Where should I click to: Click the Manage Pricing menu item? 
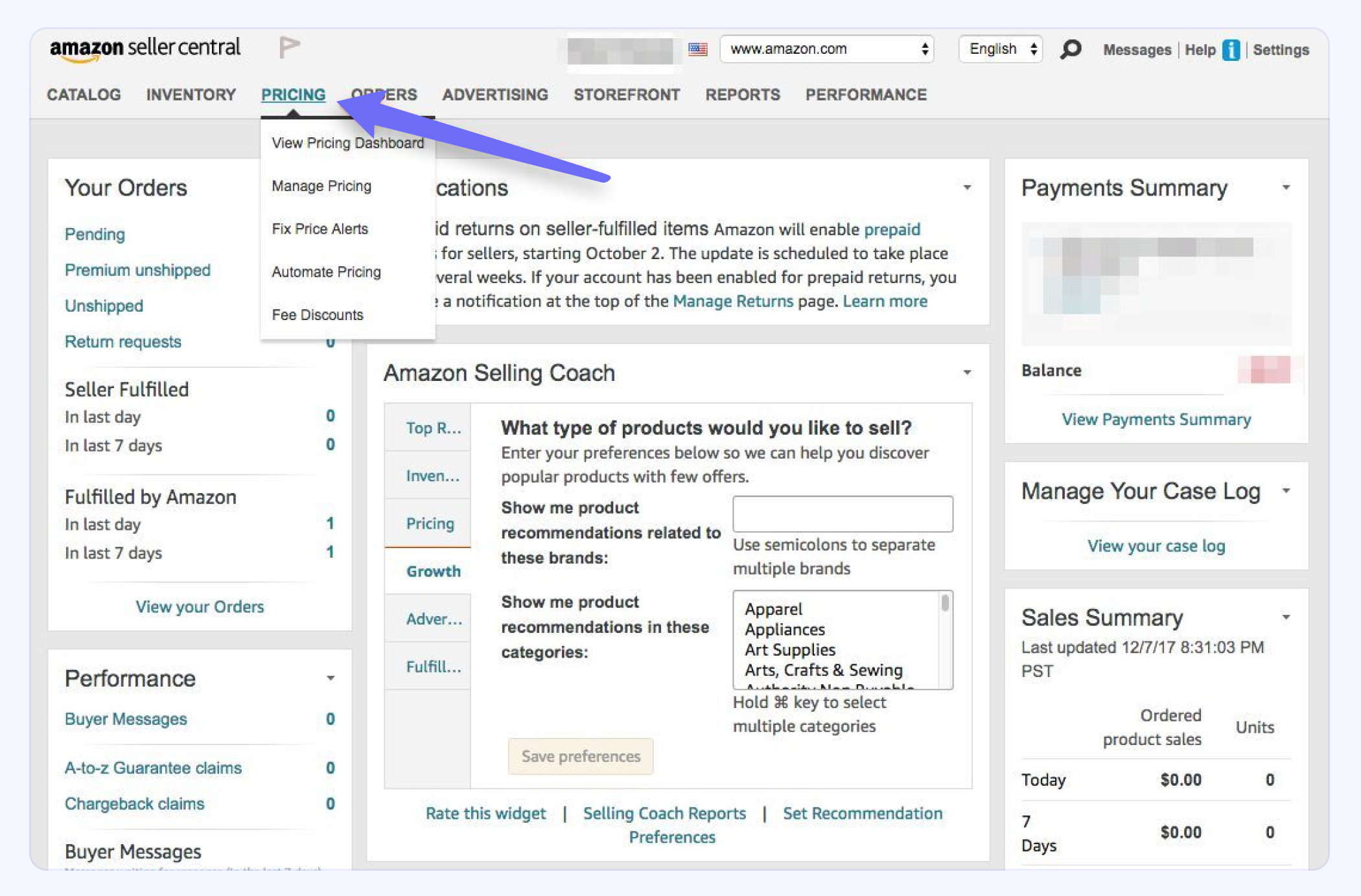pos(321,184)
